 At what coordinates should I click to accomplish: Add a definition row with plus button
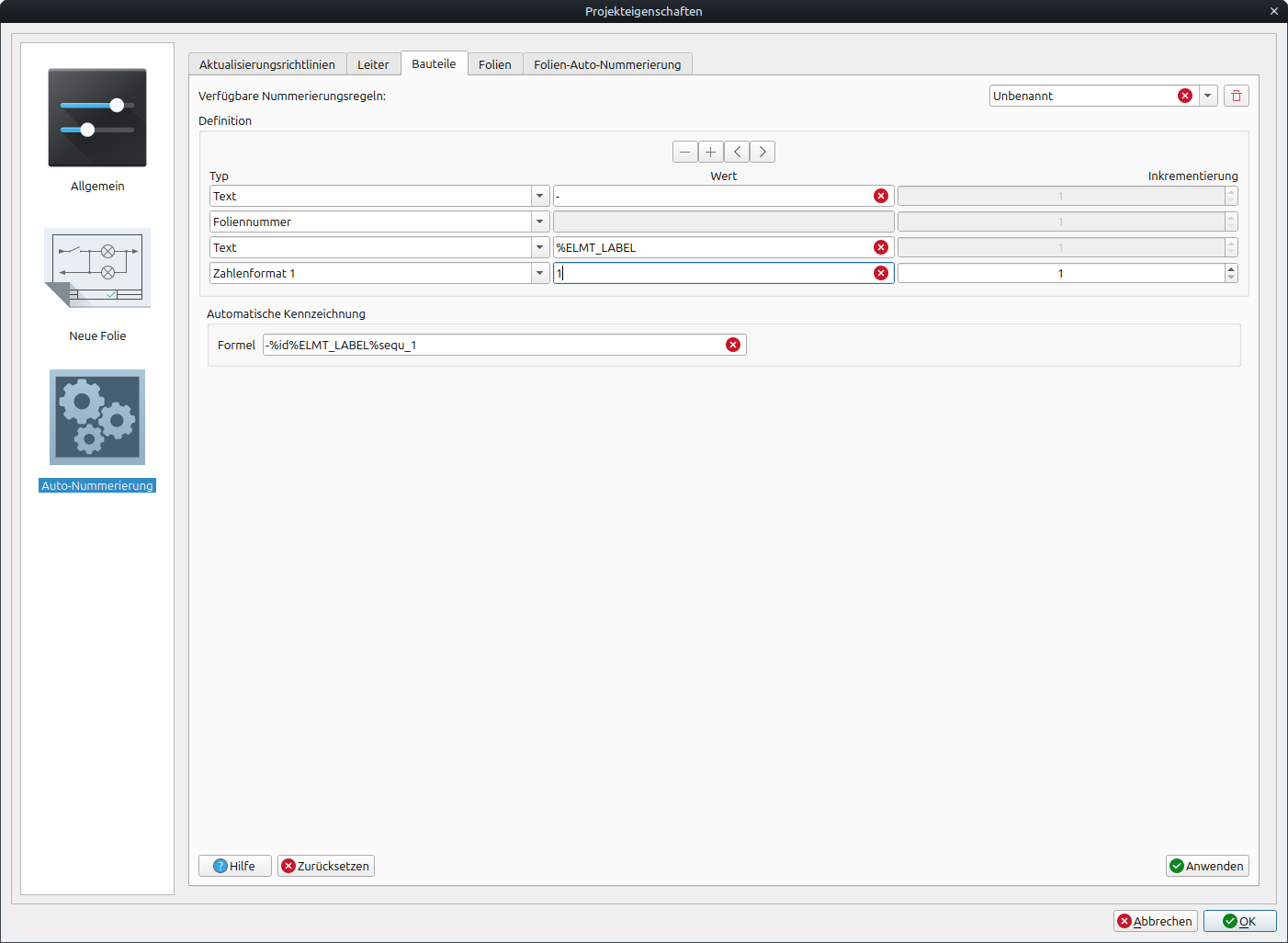click(710, 152)
